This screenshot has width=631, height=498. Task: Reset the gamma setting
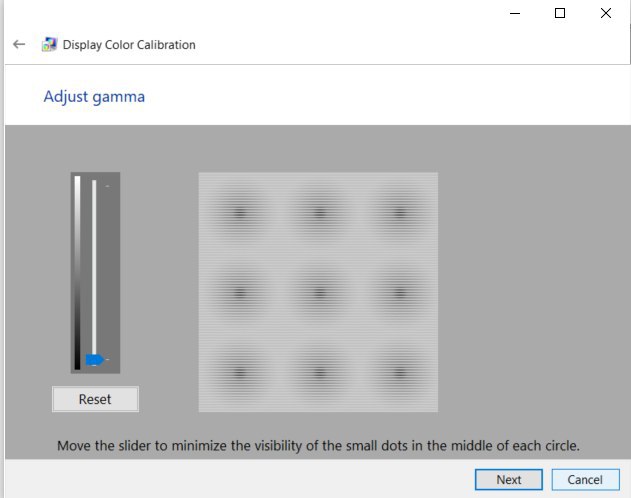[x=95, y=399]
